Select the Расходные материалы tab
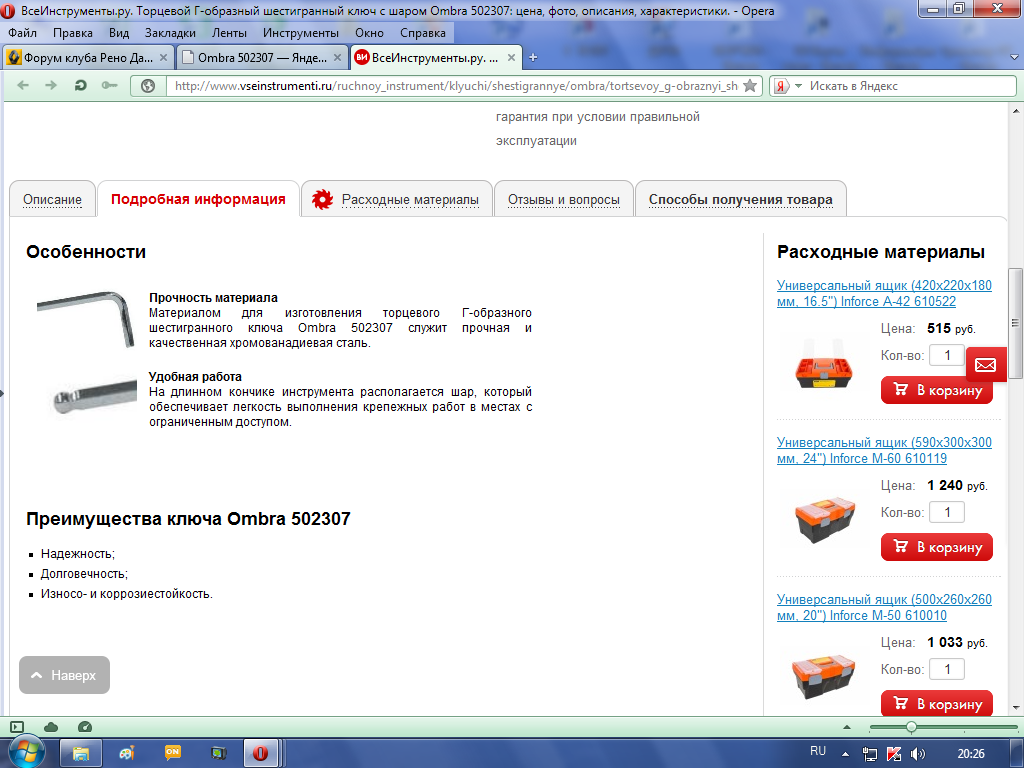 [x=396, y=199]
